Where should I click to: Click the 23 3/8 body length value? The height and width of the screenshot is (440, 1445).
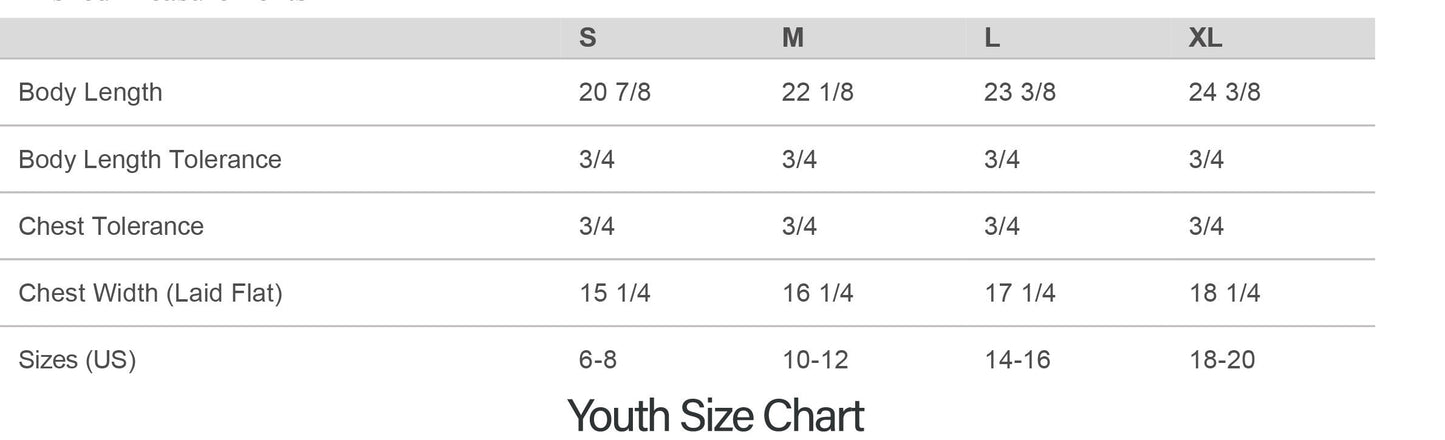(x=1020, y=92)
